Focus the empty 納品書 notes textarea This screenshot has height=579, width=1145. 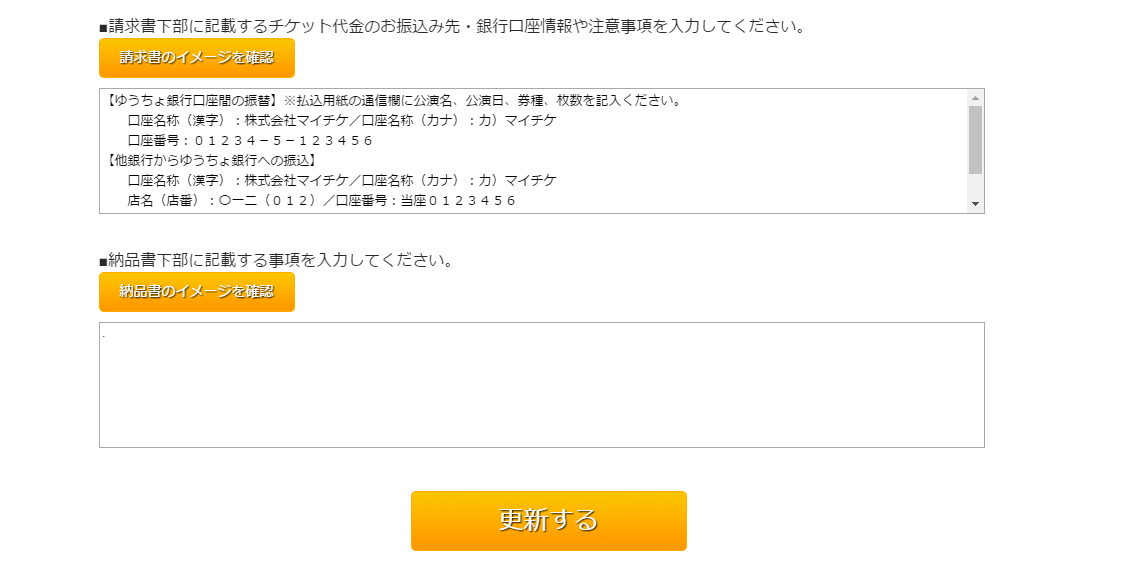541,390
